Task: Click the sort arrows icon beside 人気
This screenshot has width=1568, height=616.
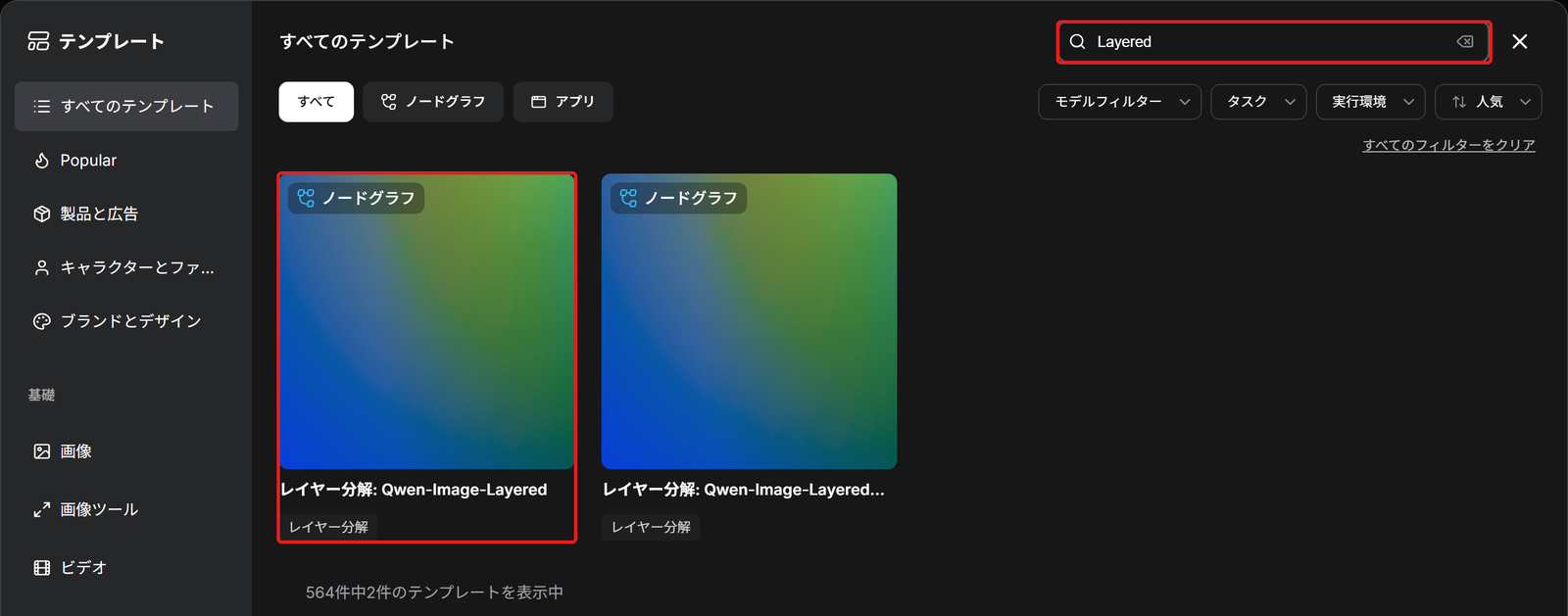Action: click(x=1459, y=102)
